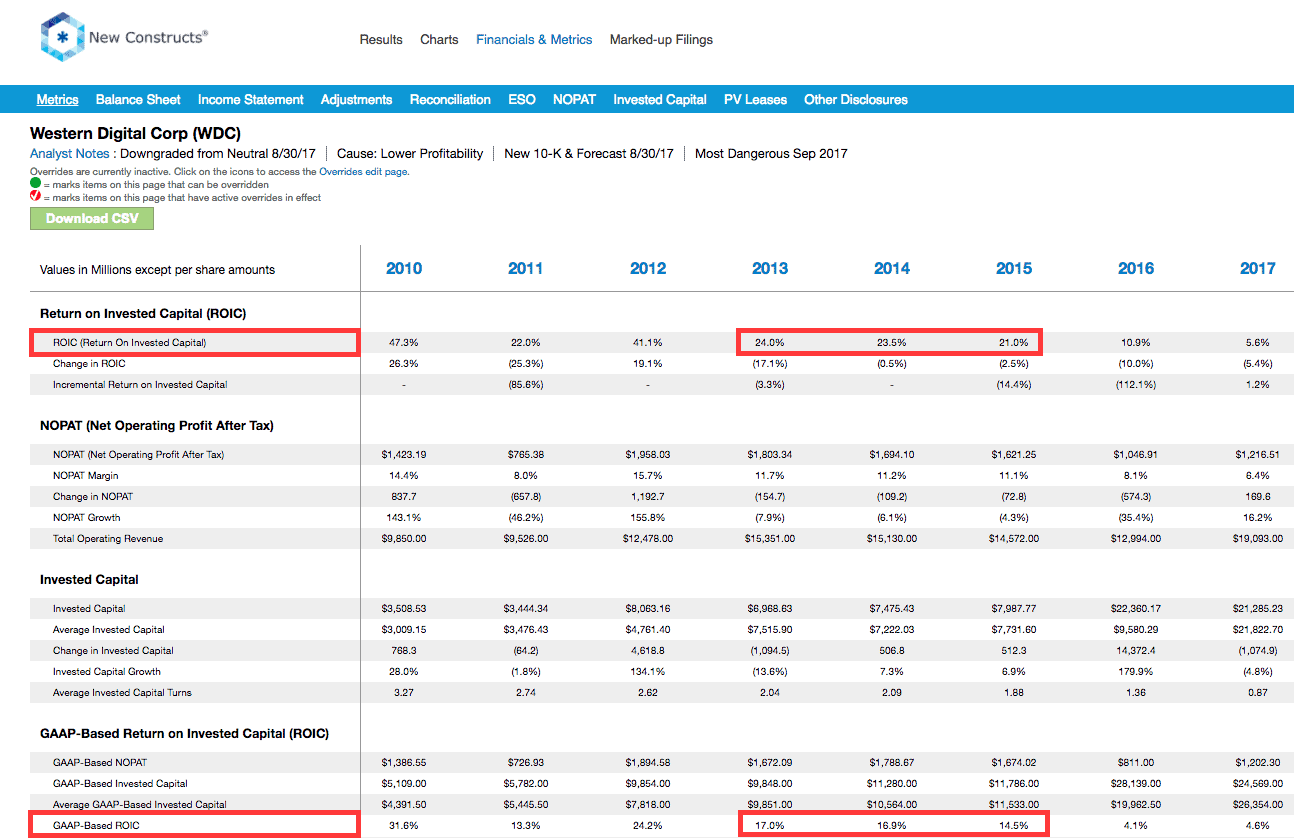This screenshot has height=838, width=1294.
Task: Click the 2015 column header
Action: [x=1014, y=268]
